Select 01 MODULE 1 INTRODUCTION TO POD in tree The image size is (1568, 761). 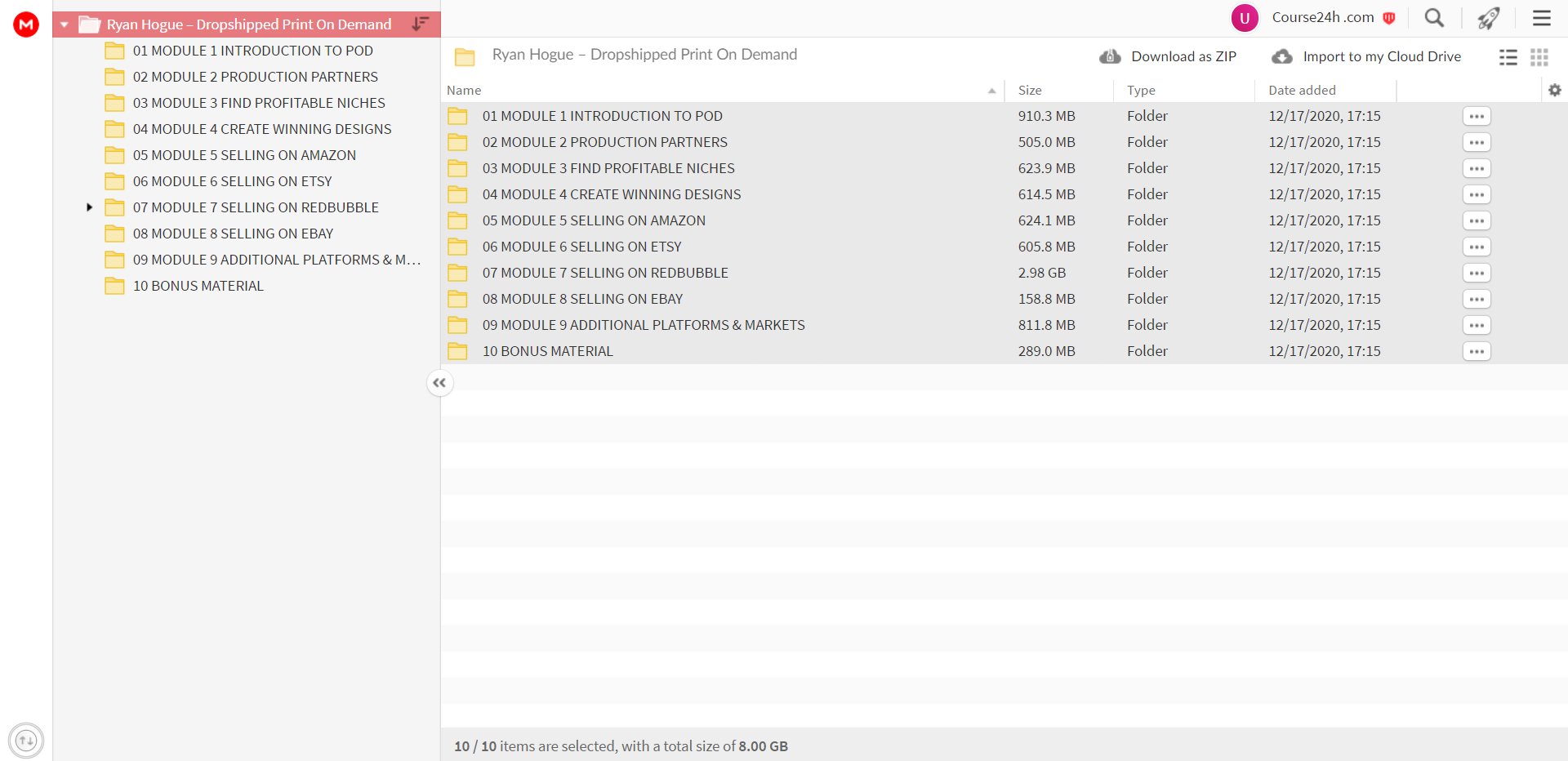tap(253, 51)
